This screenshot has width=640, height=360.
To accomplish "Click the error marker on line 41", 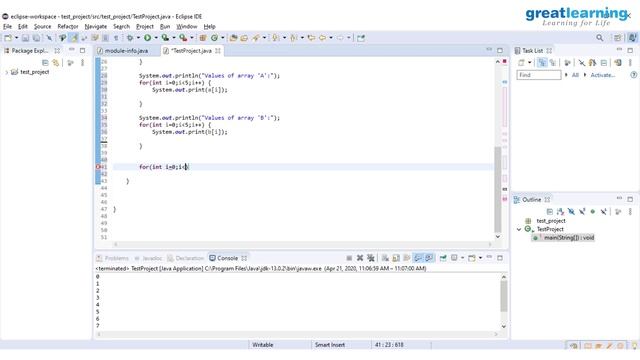I will [x=98, y=167].
